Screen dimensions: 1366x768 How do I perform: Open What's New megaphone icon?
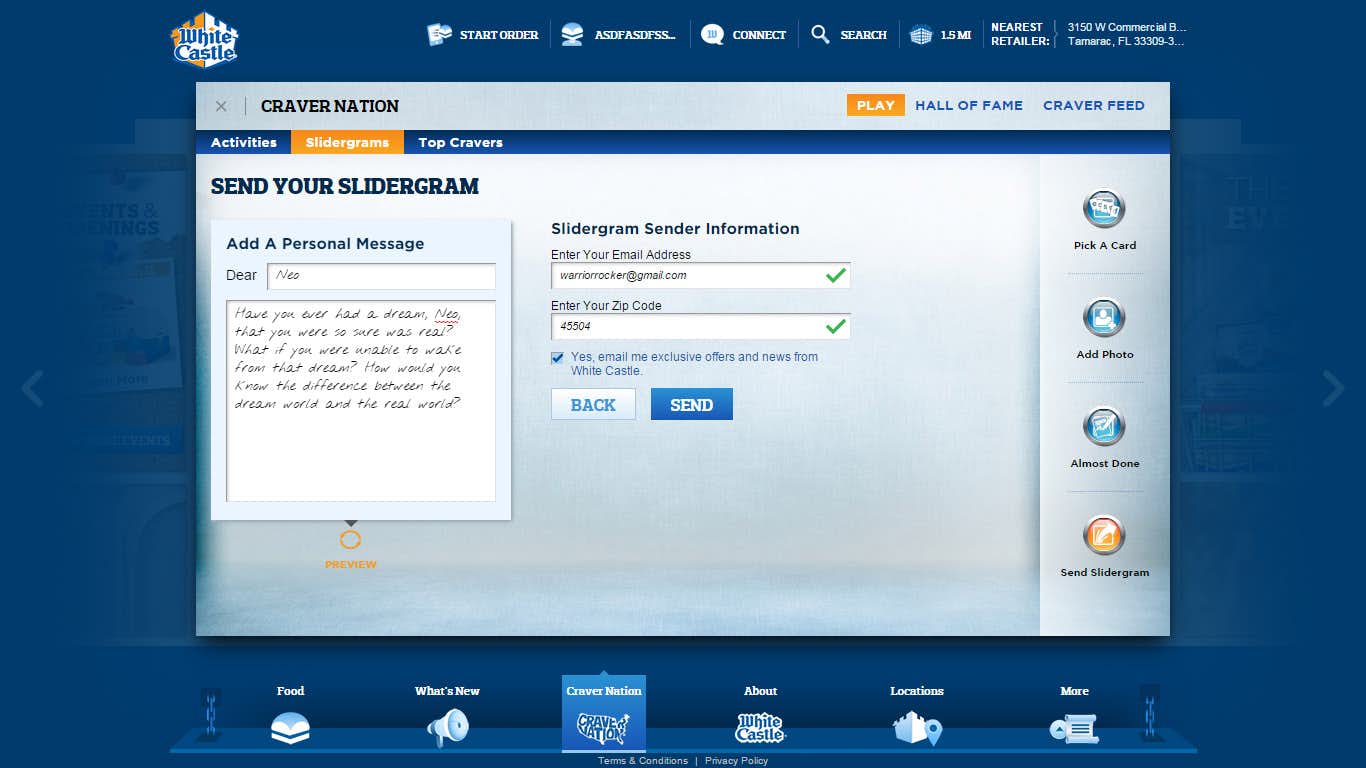(447, 728)
